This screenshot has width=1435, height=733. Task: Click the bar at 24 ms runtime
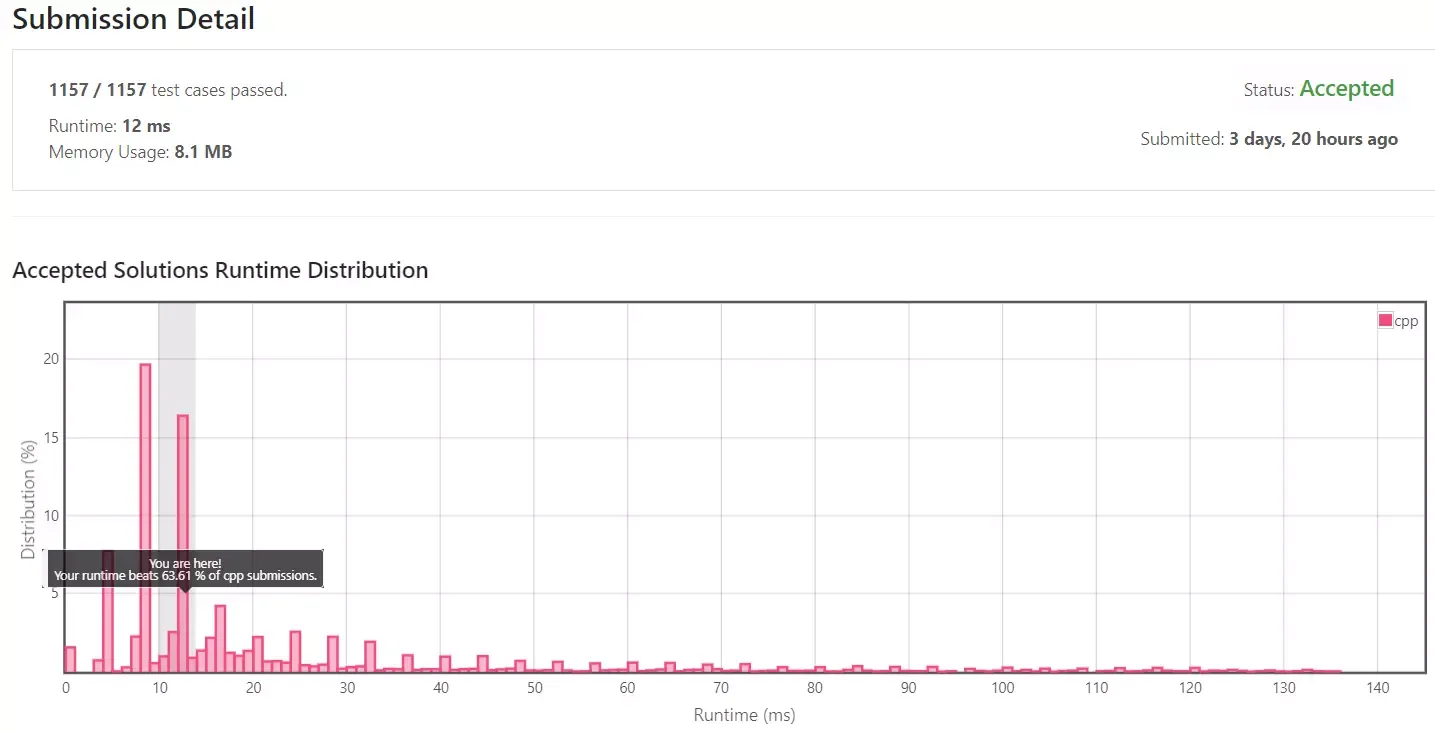295,651
